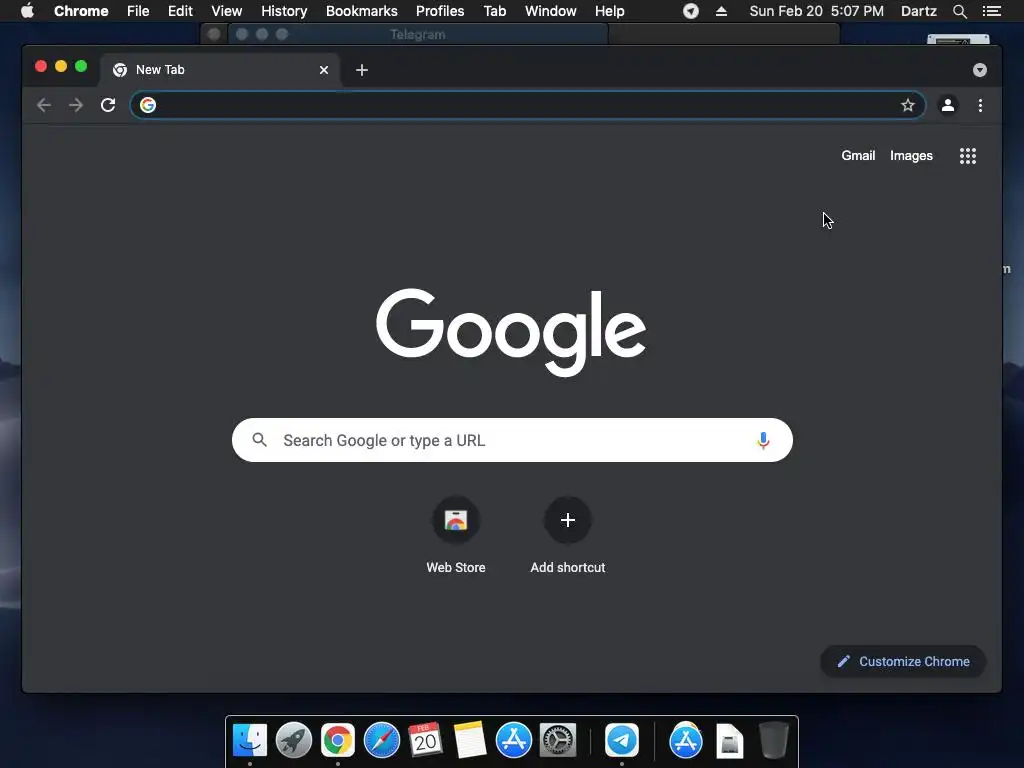Focus the Search Google or type a URL box
Image resolution: width=1024 pixels, height=768 pixels.
[x=512, y=440]
